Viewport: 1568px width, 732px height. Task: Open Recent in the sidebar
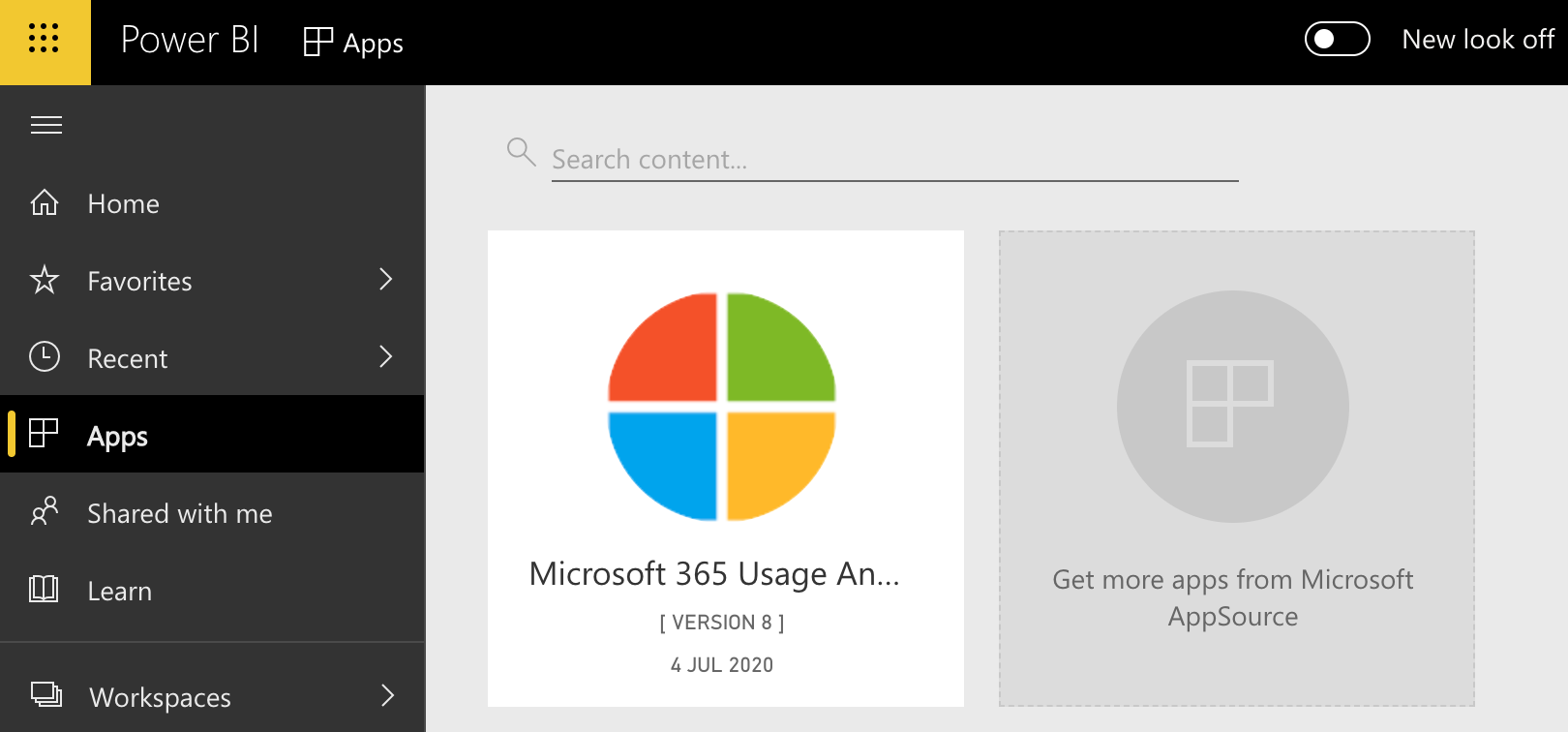point(212,357)
